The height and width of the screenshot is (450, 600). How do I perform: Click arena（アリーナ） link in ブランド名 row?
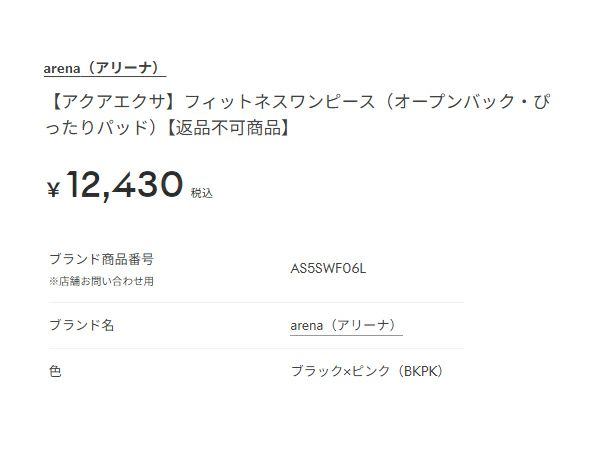click(x=345, y=325)
